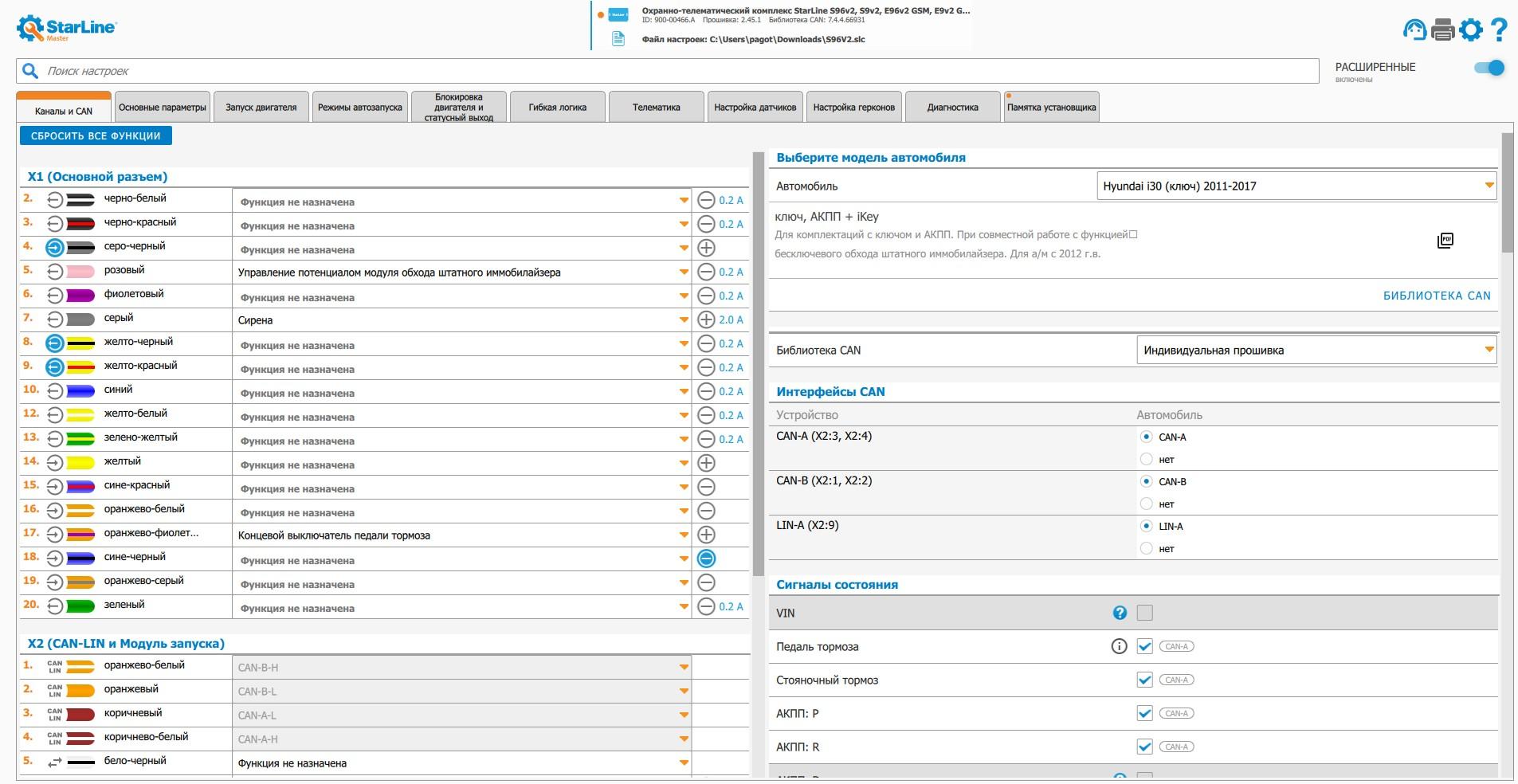The width and height of the screenshot is (1518, 784).
Task: Open the БИБЛИОТЕКА CAN link
Action: pyautogui.click(x=1437, y=296)
